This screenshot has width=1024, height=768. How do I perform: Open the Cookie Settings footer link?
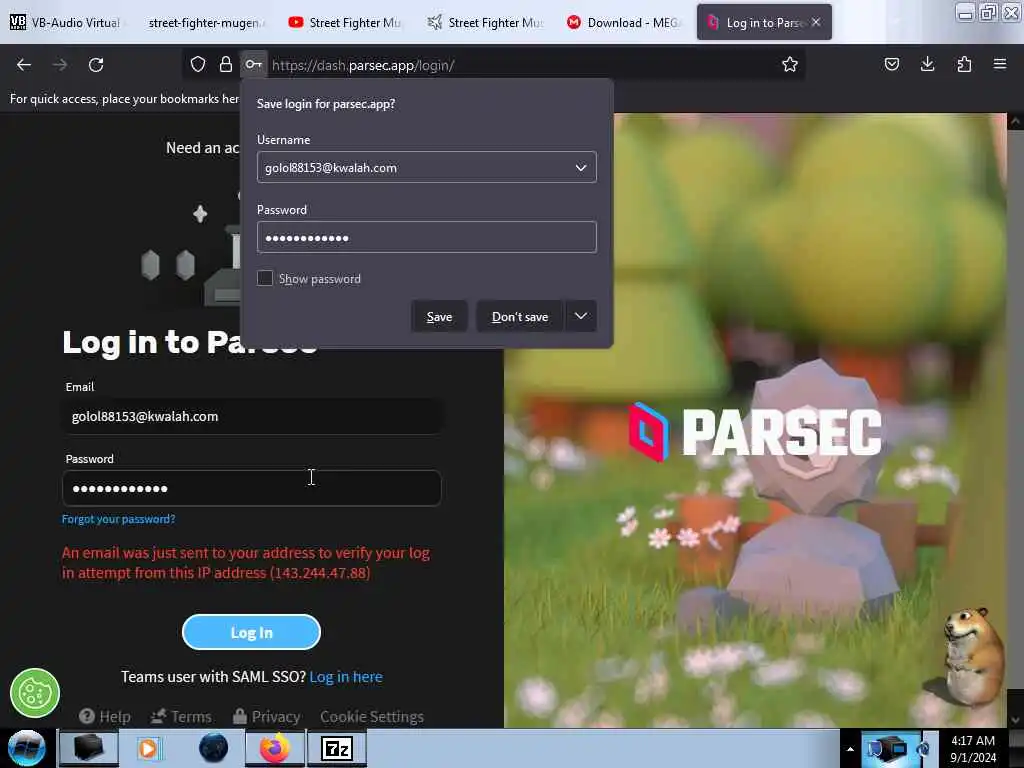coord(372,716)
